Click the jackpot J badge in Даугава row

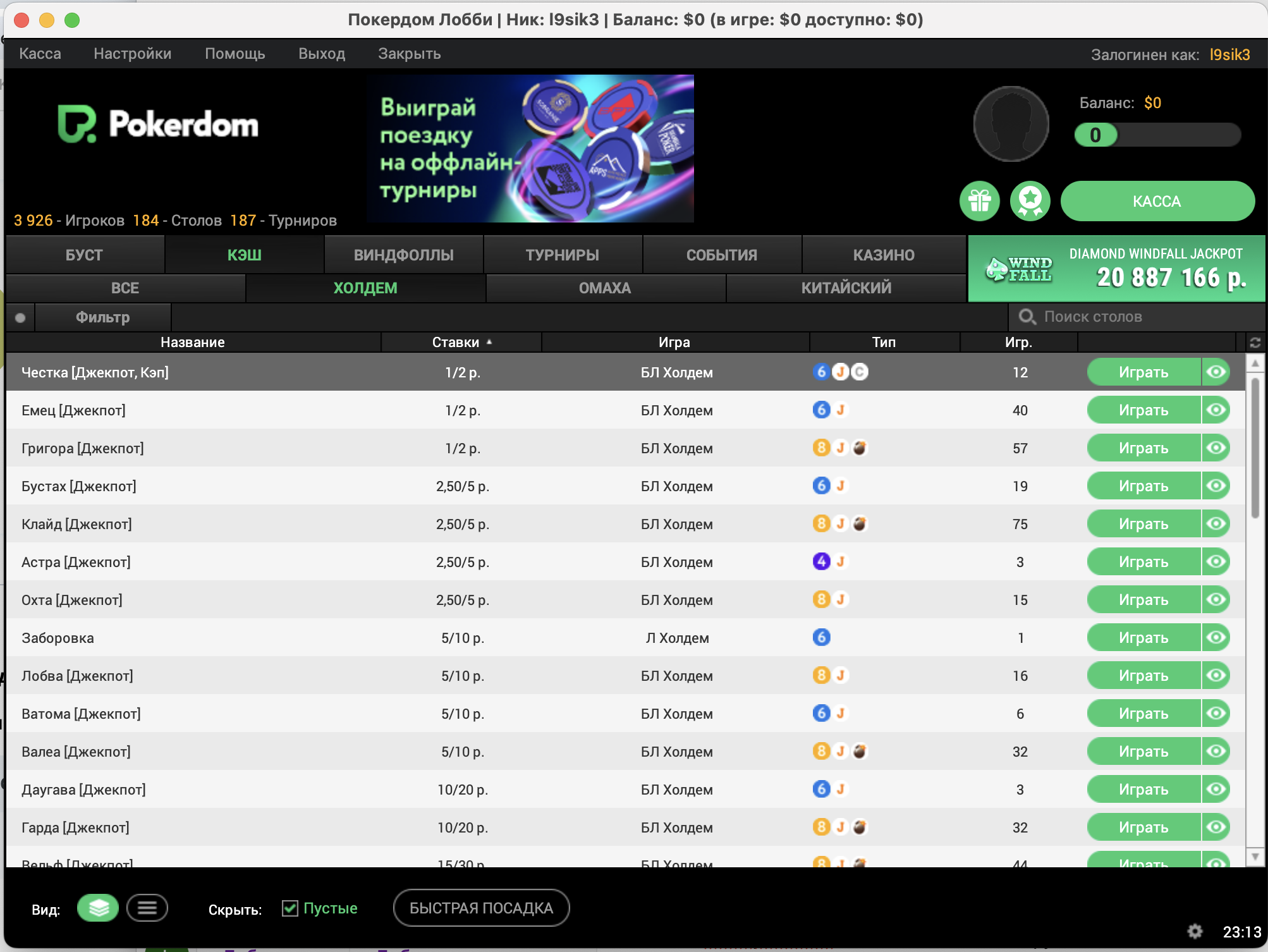841,789
